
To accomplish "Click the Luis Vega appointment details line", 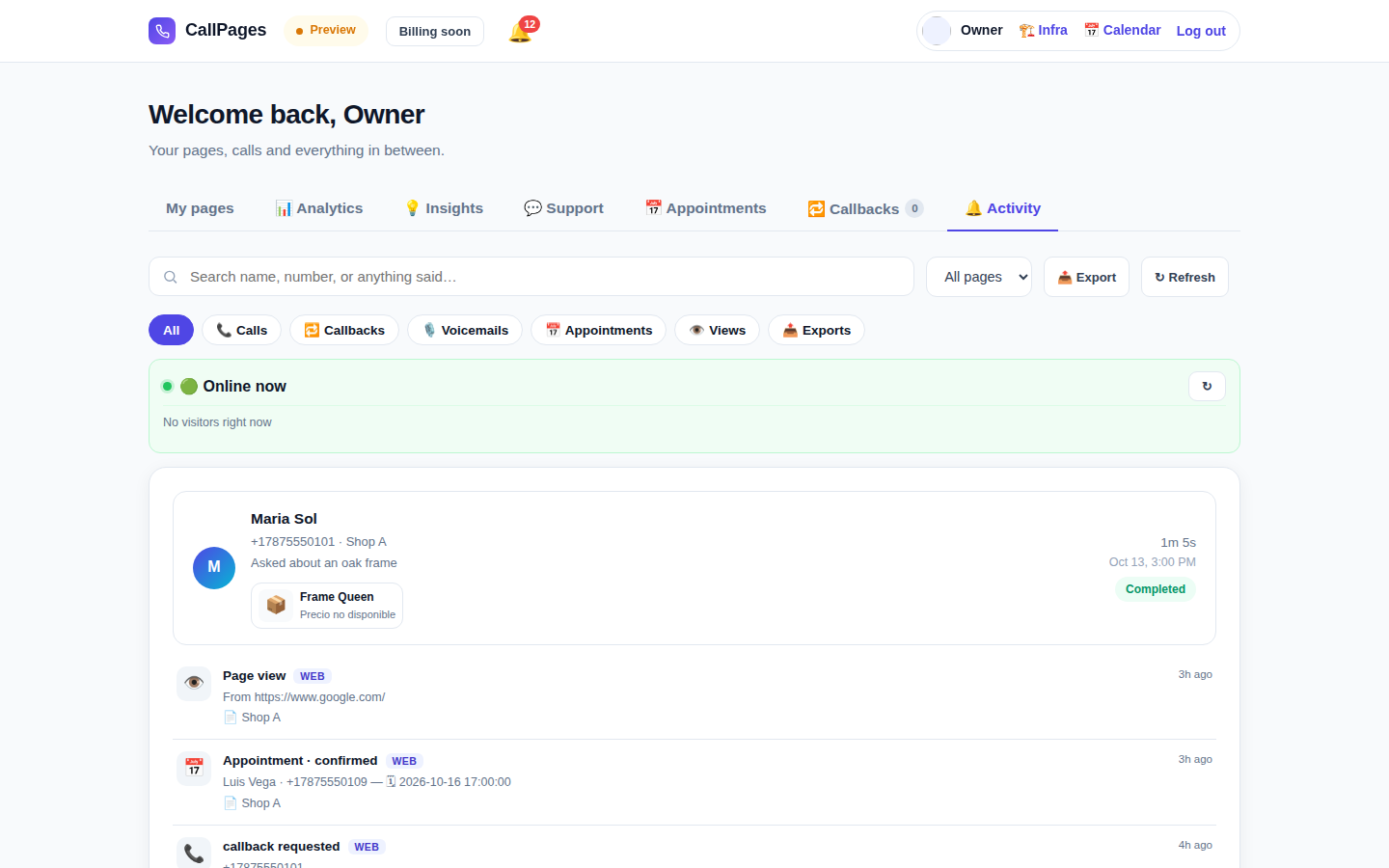I will point(367,782).
